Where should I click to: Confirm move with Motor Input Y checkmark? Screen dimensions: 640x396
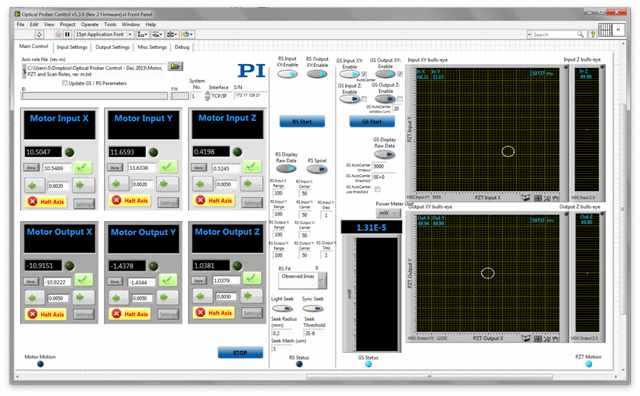point(168,167)
